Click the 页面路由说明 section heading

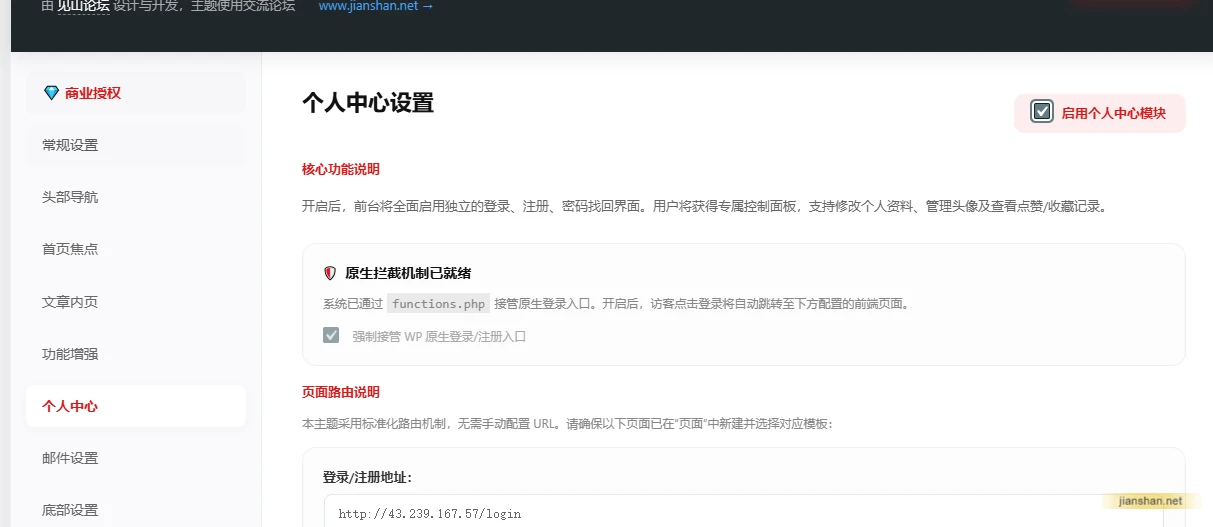tap(341, 392)
